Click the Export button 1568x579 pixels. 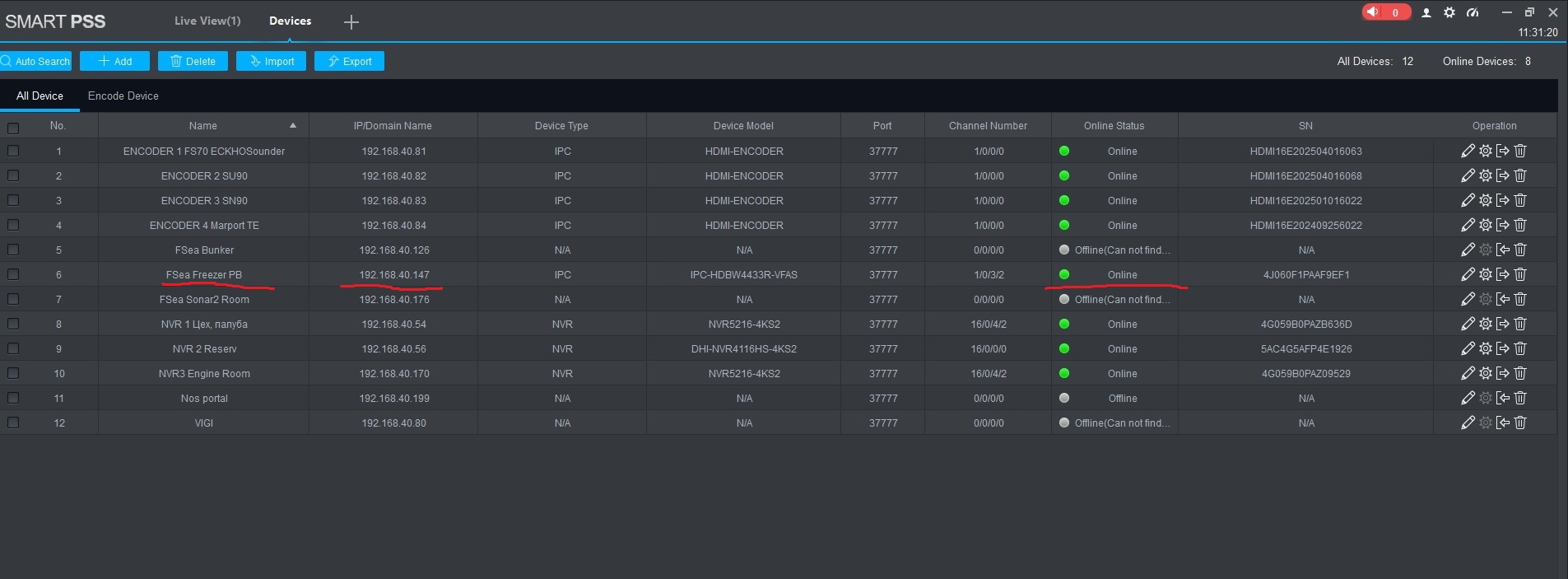point(349,61)
